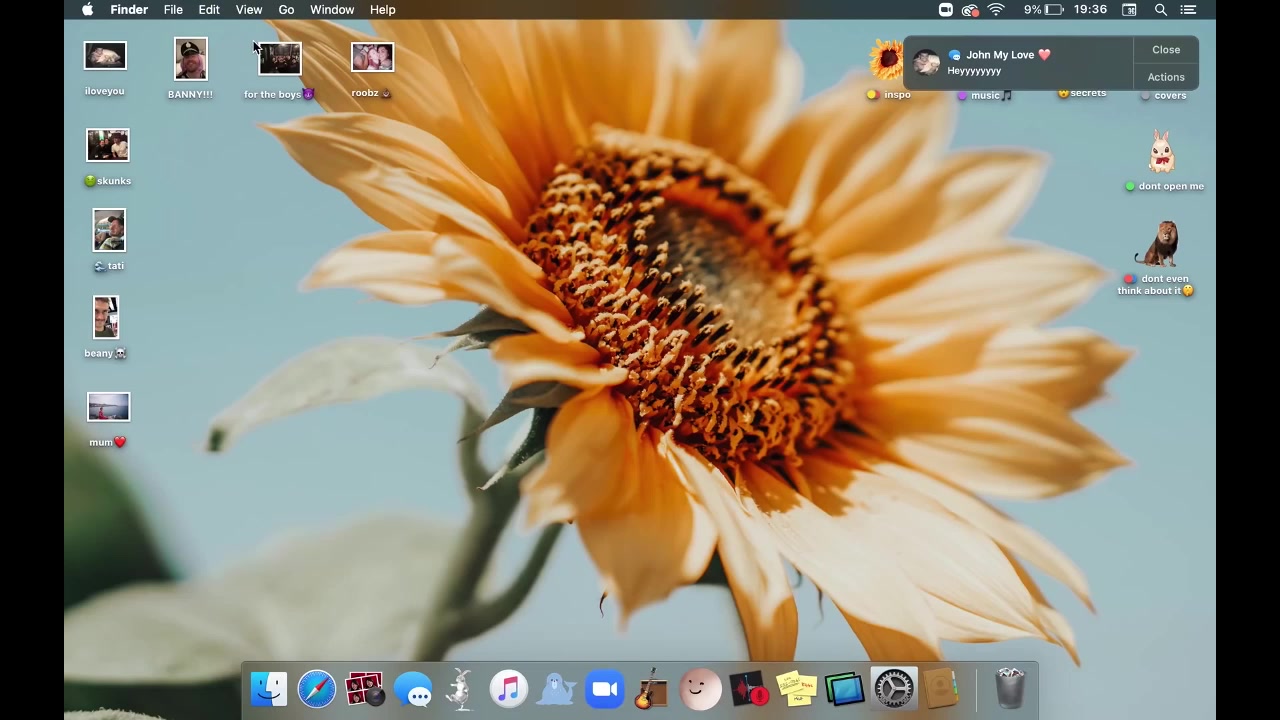Click the calendar-style menu bar icon
Viewport: 1280px width, 720px height.
pyautogui.click(x=1129, y=9)
